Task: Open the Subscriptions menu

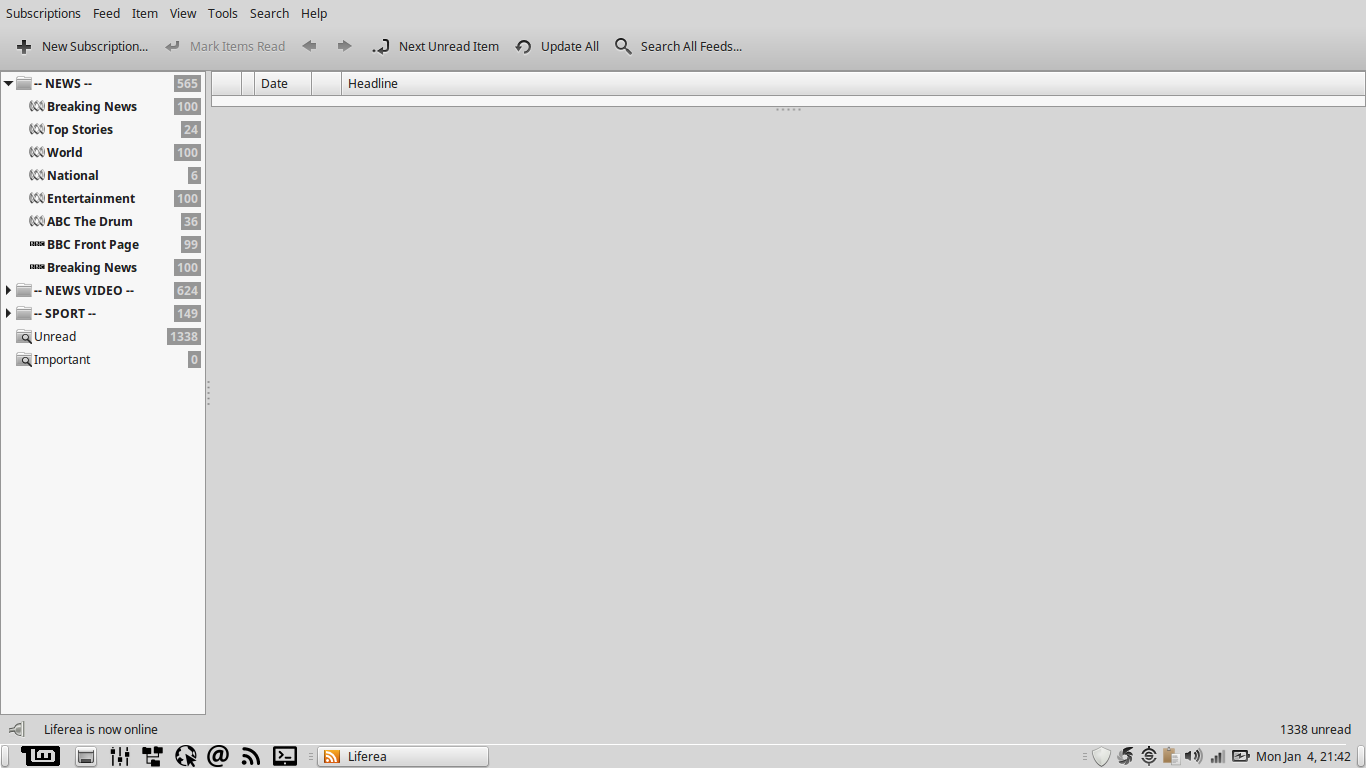Action: (43, 13)
